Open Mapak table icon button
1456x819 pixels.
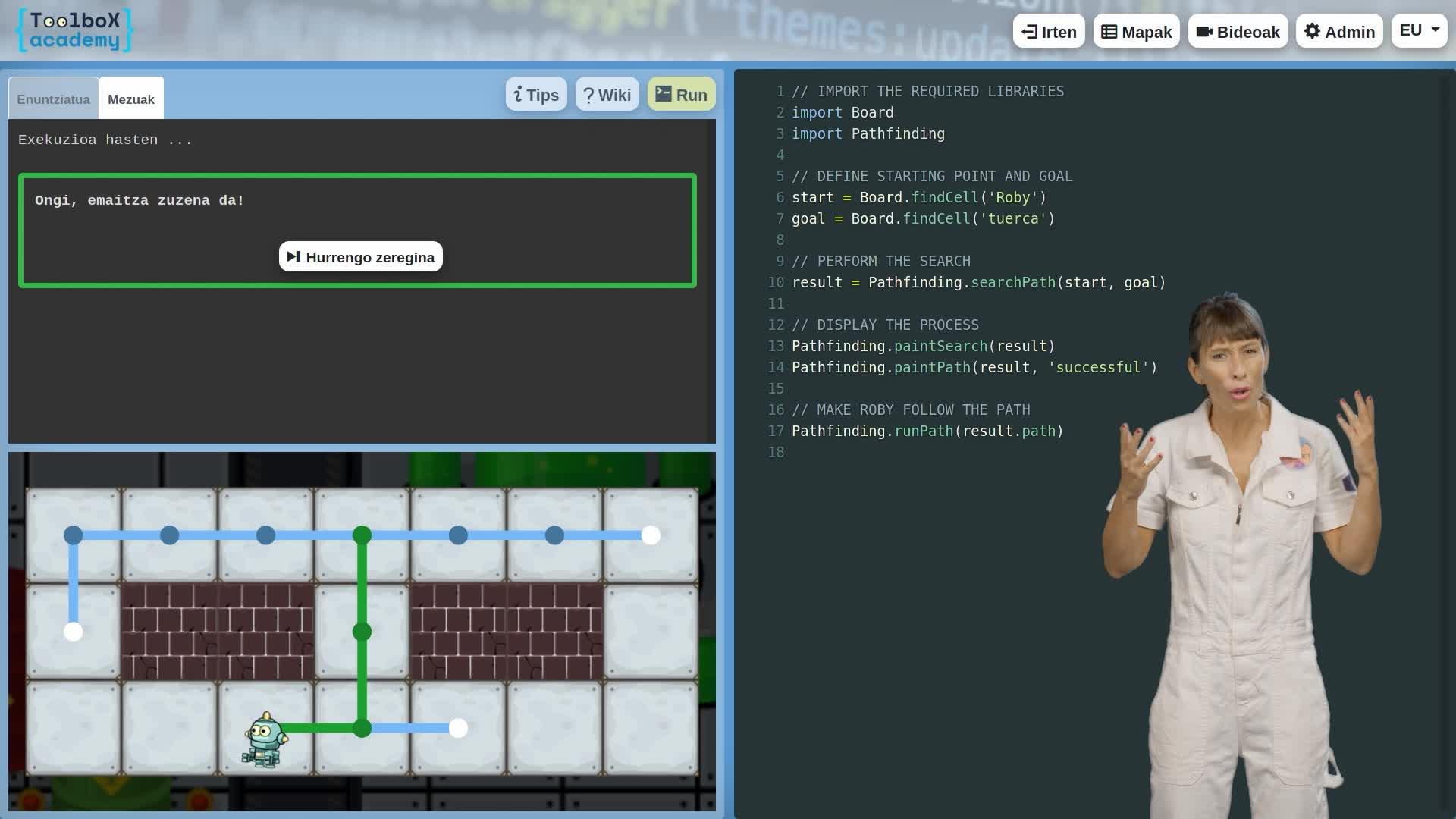(1136, 32)
